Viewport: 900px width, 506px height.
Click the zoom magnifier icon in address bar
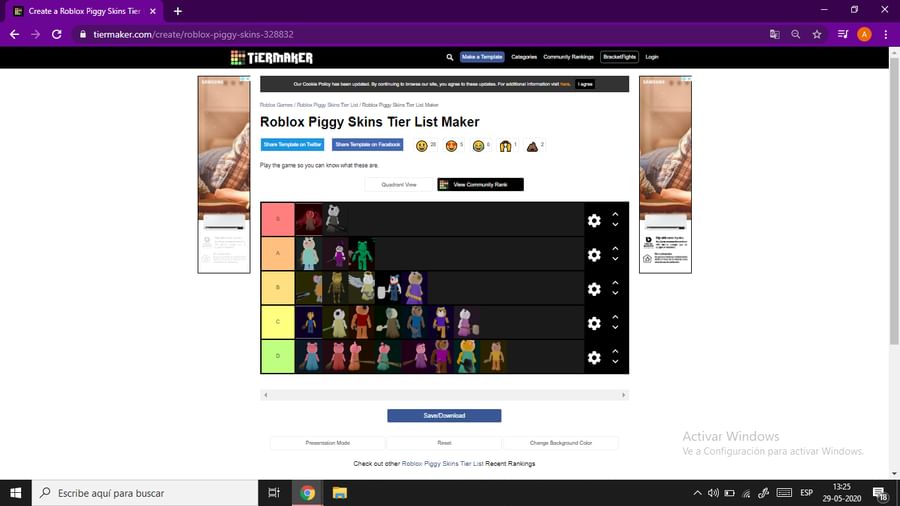coord(796,34)
